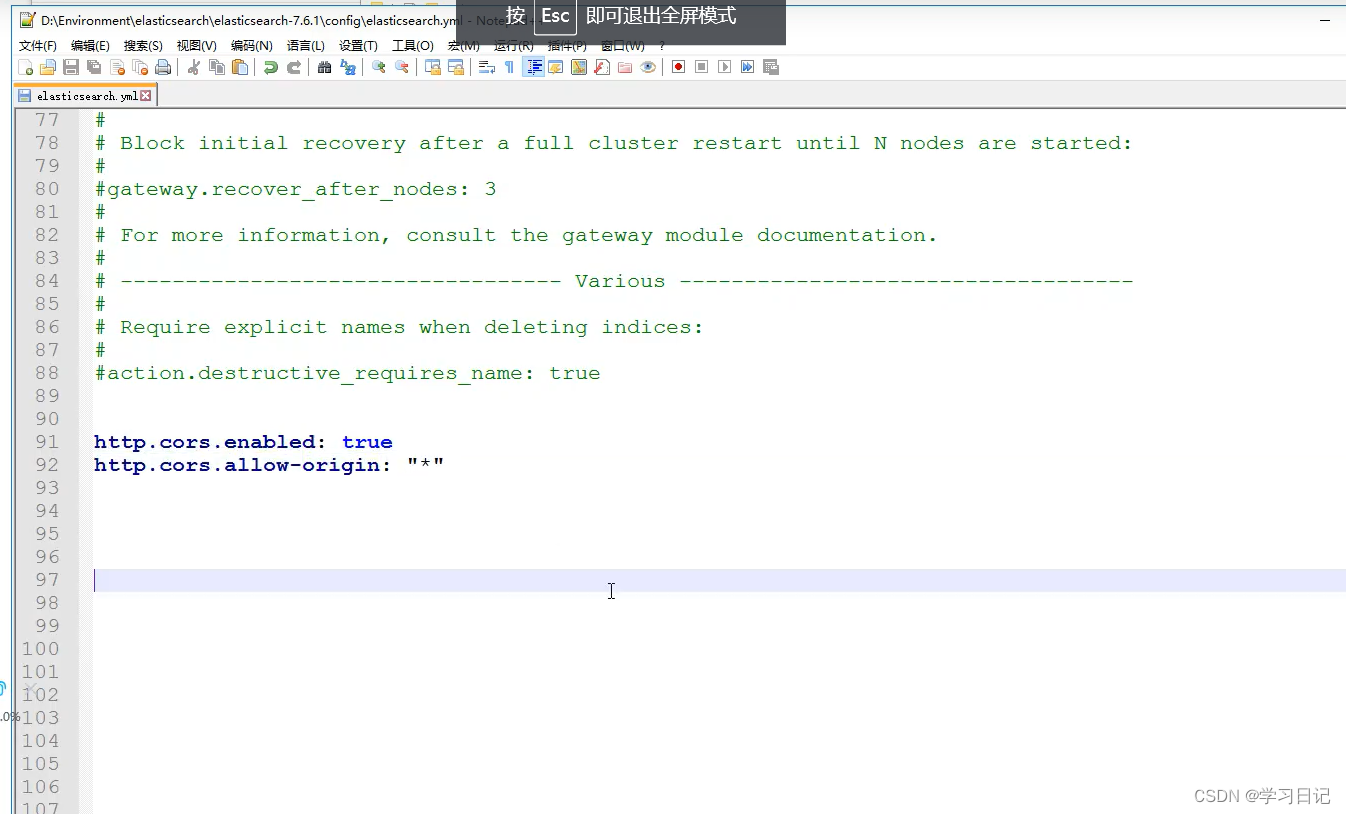1346x814 pixels.
Task: Open a file using toolbar folder icon
Action: tap(48, 67)
